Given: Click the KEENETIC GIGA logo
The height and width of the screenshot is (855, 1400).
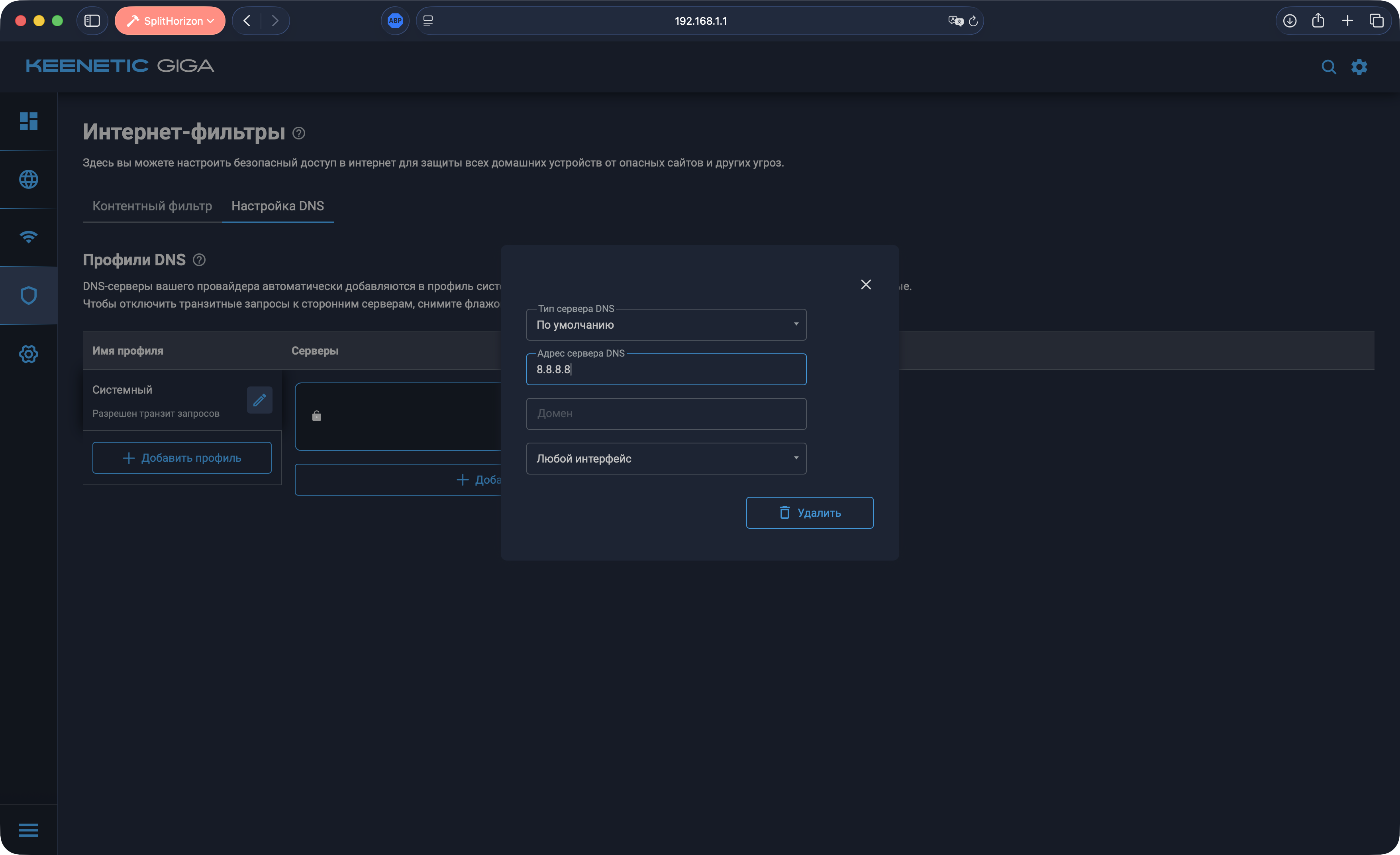Looking at the screenshot, I should point(120,66).
